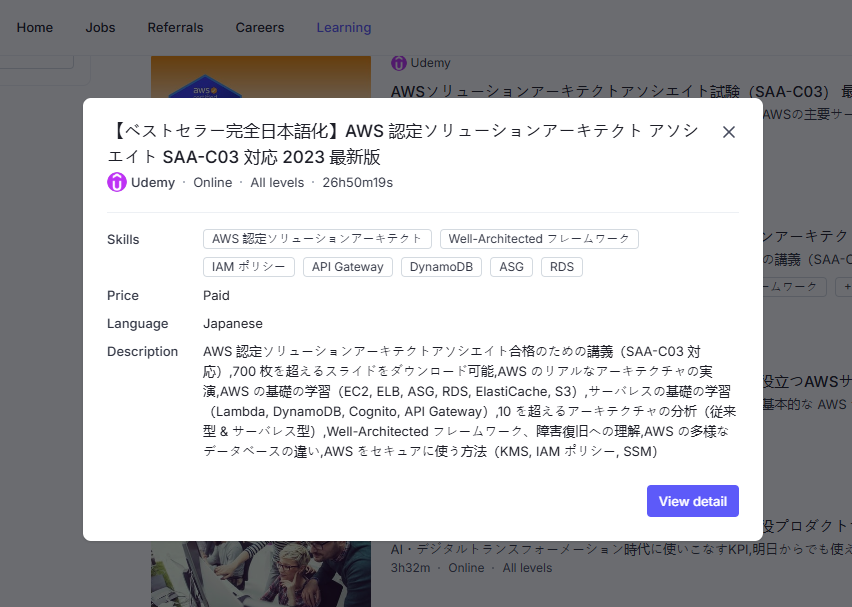Click the Description label

tap(142, 352)
